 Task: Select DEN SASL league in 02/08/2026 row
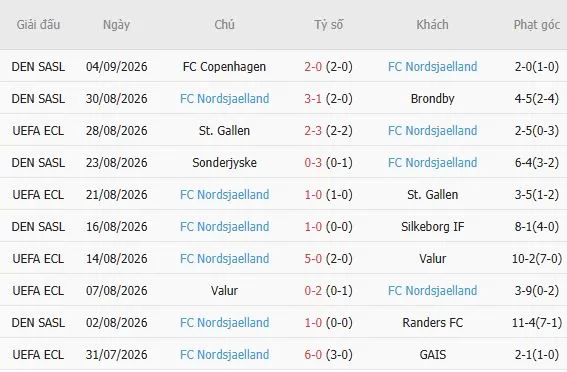point(38,322)
